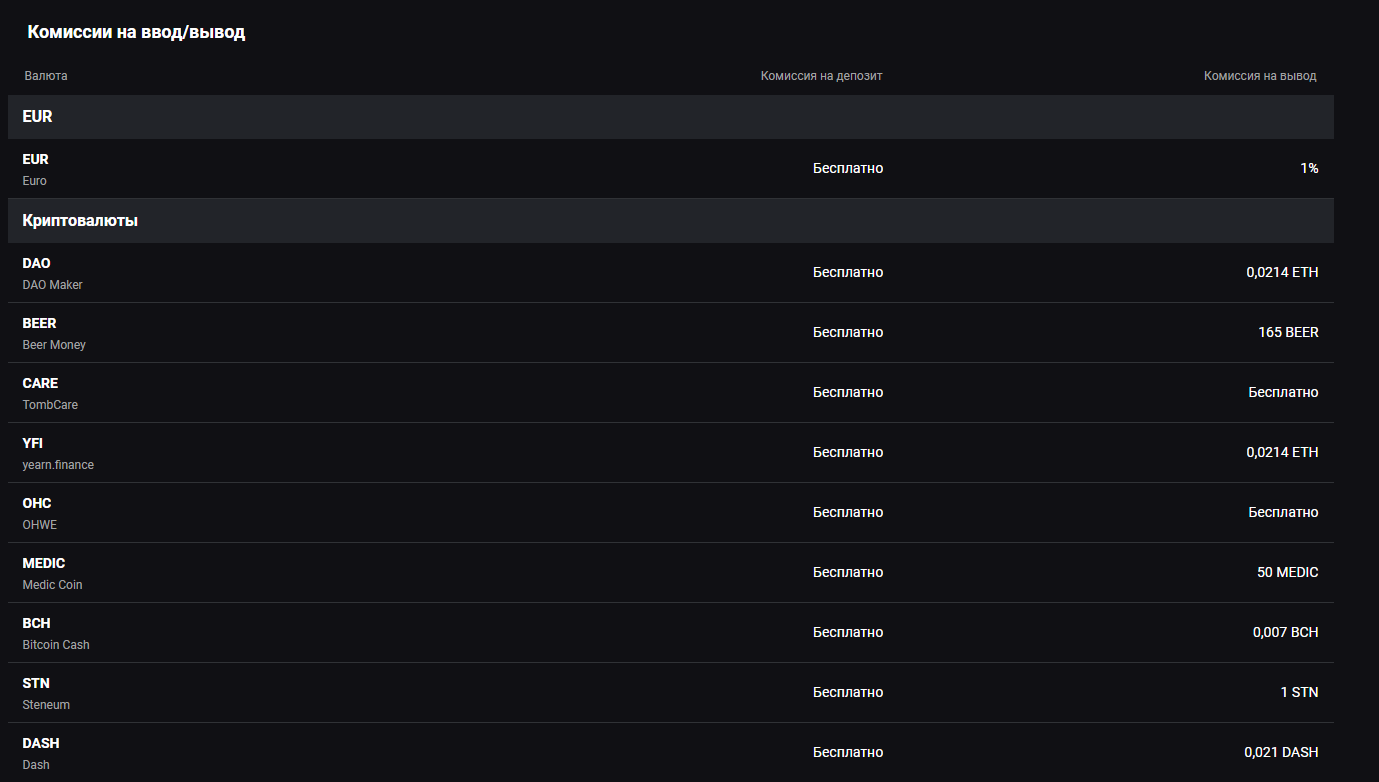Click the '0,021 DASH' withdrawal fee
This screenshot has width=1379, height=782.
click(x=1281, y=752)
